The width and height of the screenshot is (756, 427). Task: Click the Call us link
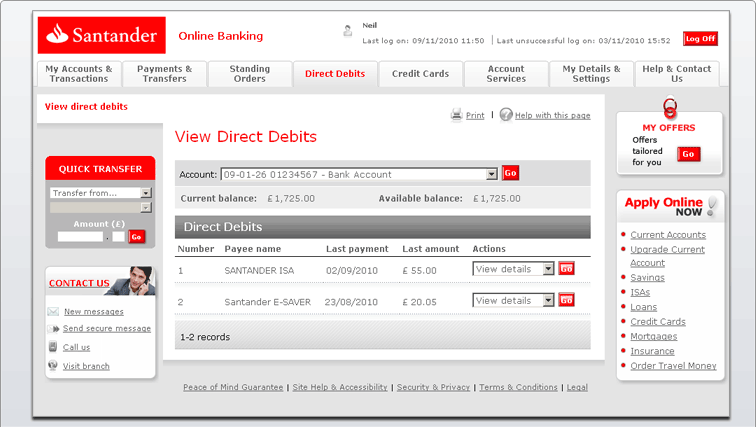point(76,347)
